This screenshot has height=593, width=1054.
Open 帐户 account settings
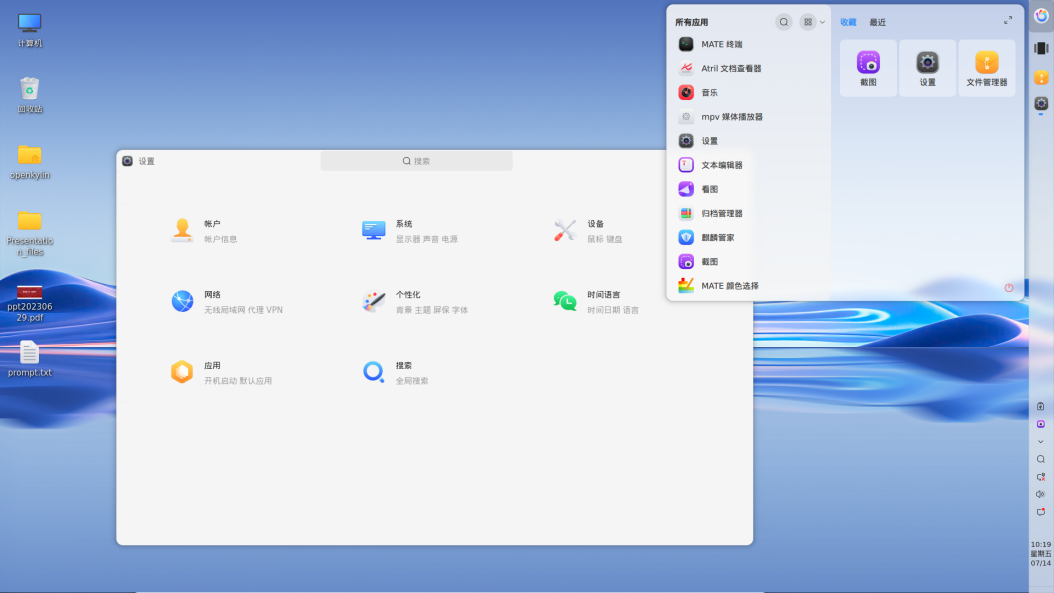(x=204, y=231)
